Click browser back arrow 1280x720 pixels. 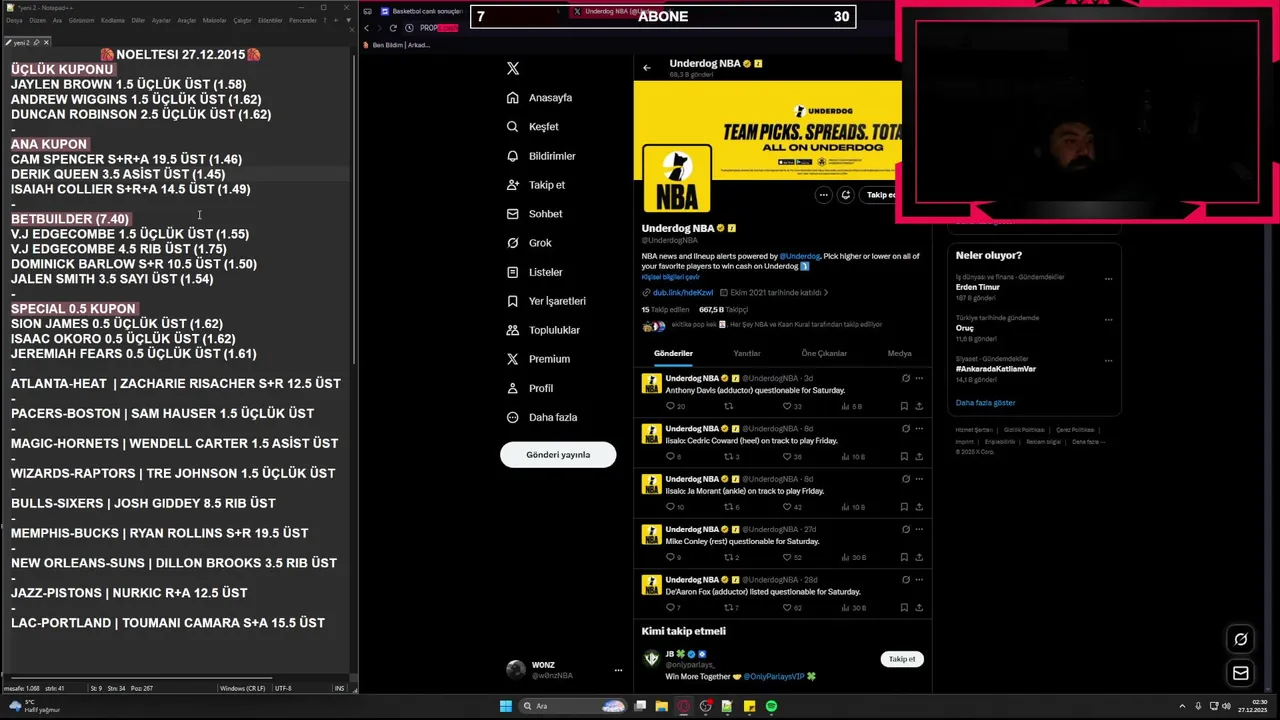coord(366,28)
